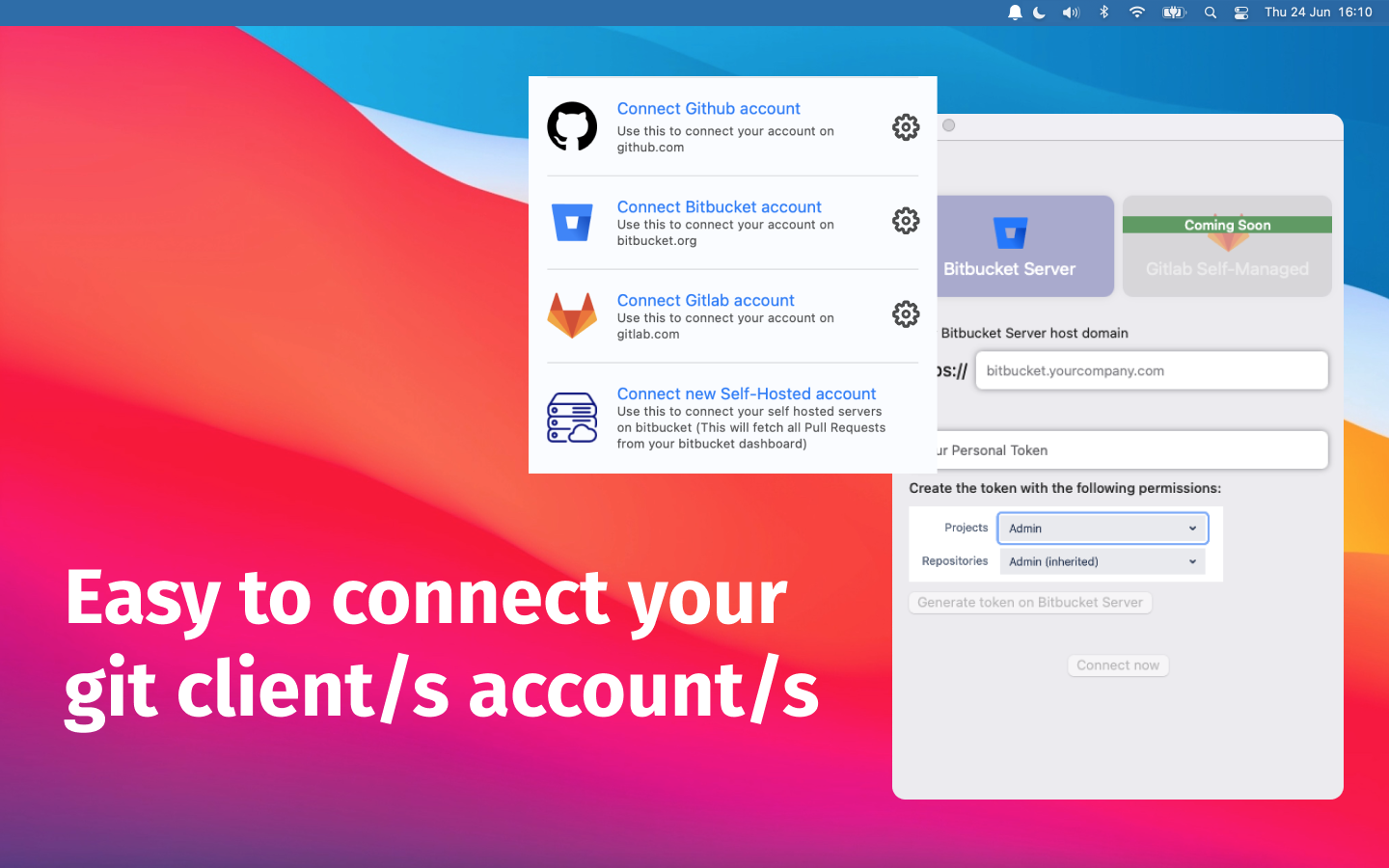
Task: Click the Bitbucket bucket icon
Action: click(x=572, y=222)
